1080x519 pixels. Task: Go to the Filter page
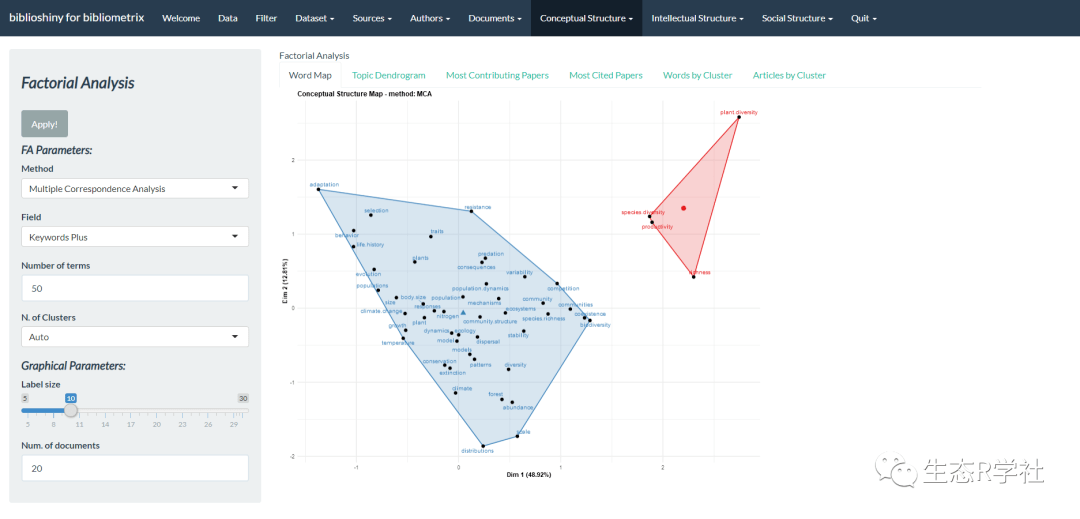266,18
